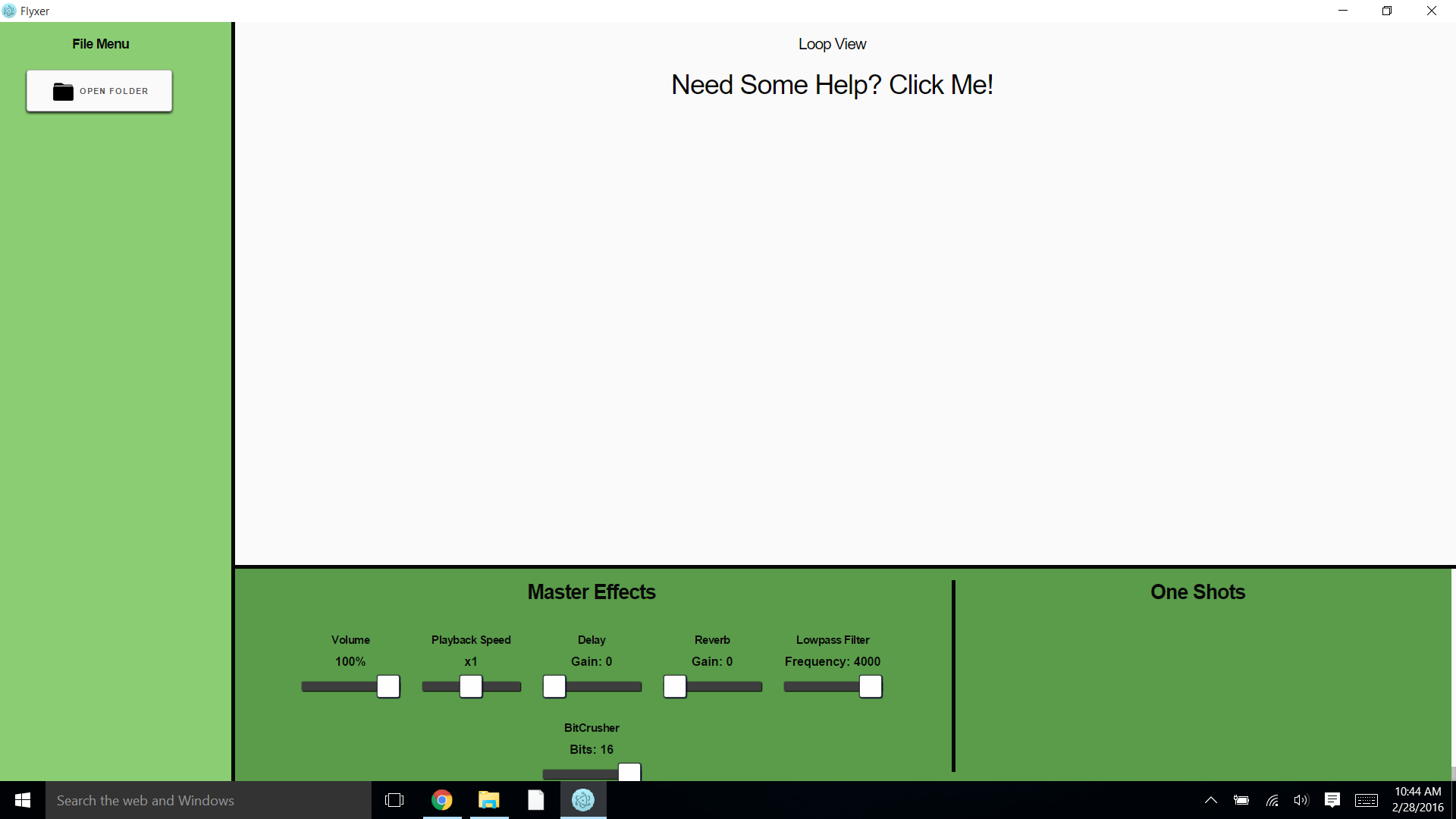The image size is (1456, 819).
Task: Click the taskbar clock and date
Action: click(1417, 800)
